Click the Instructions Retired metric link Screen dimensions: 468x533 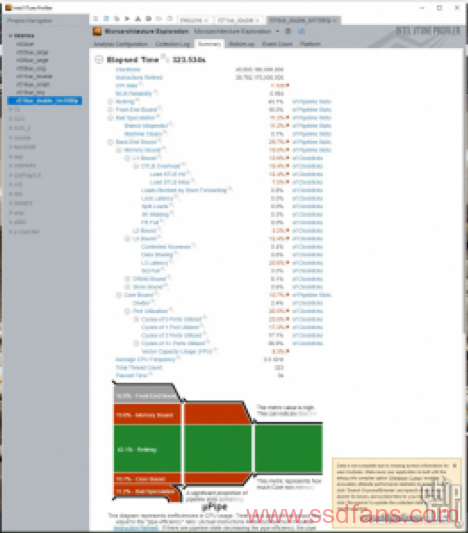pyautogui.click(x=139, y=78)
